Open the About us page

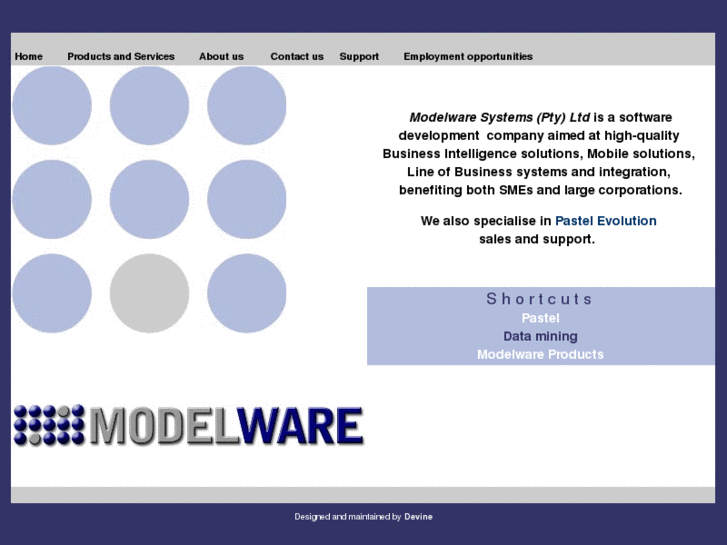coord(221,57)
